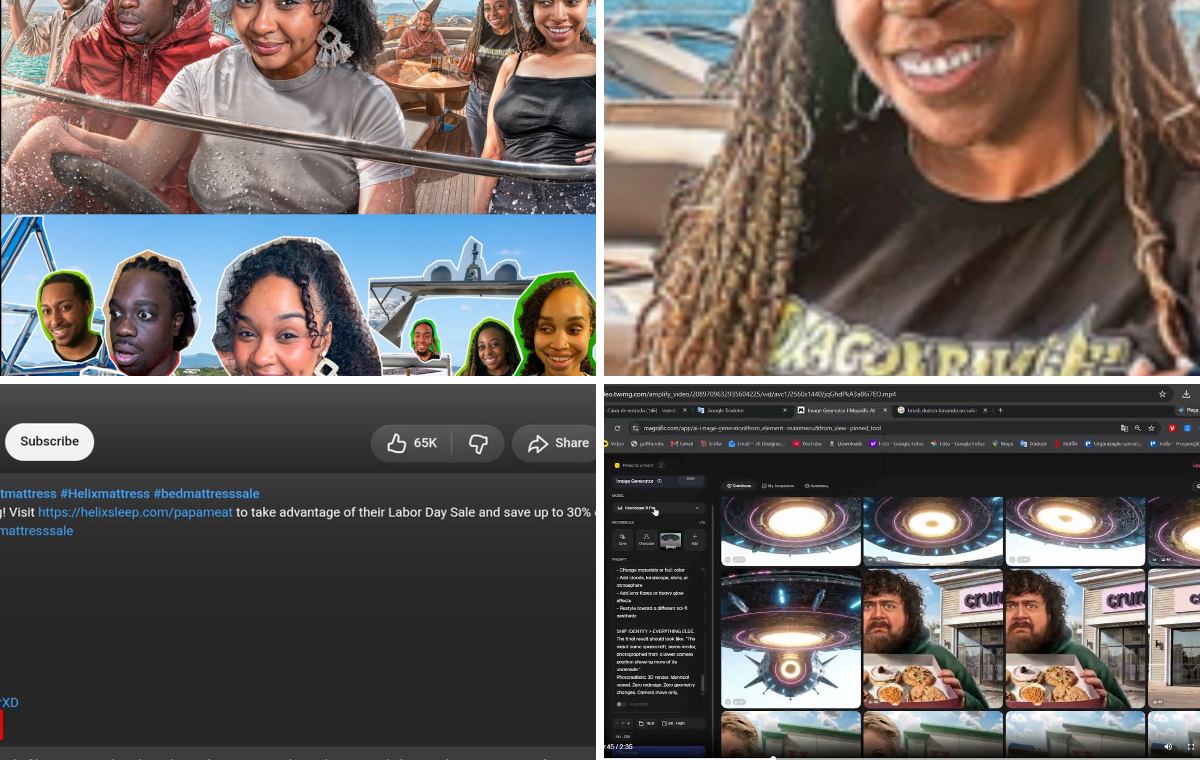Viewport: 1200px width, 760px height.
Task: Open the Gmail bookmark
Action: 681,443
